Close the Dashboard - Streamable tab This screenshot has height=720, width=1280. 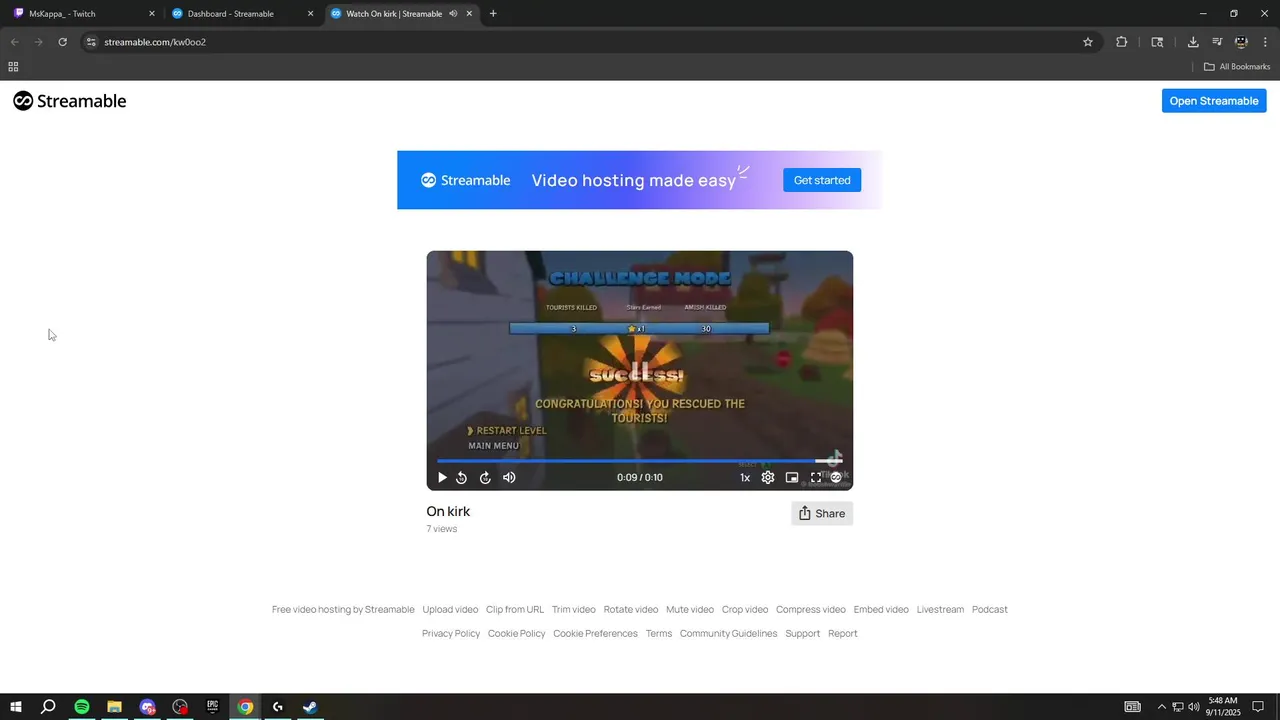coord(310,14)
